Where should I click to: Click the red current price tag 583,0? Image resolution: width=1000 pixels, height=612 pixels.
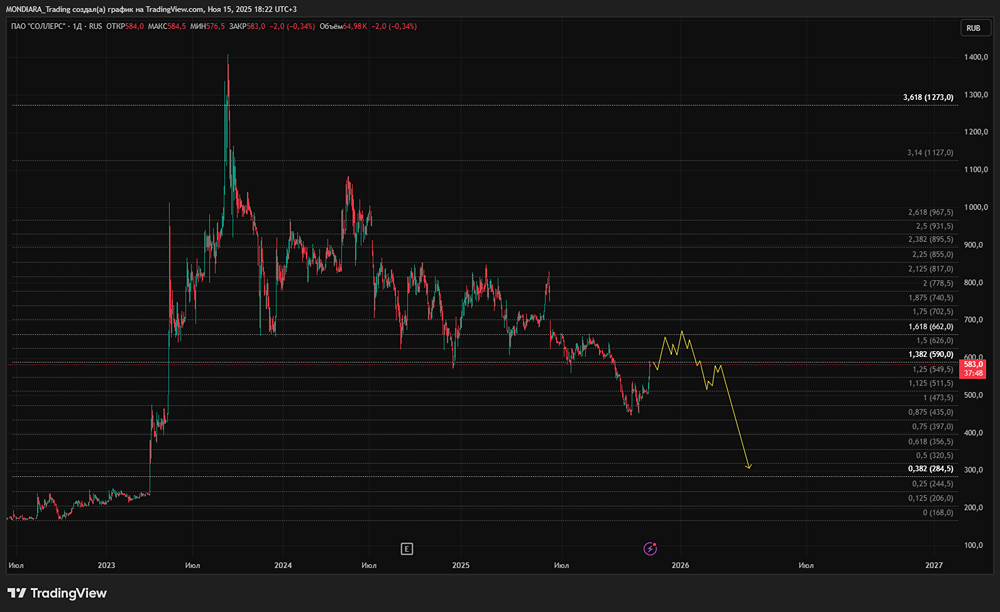pos(973,368)
